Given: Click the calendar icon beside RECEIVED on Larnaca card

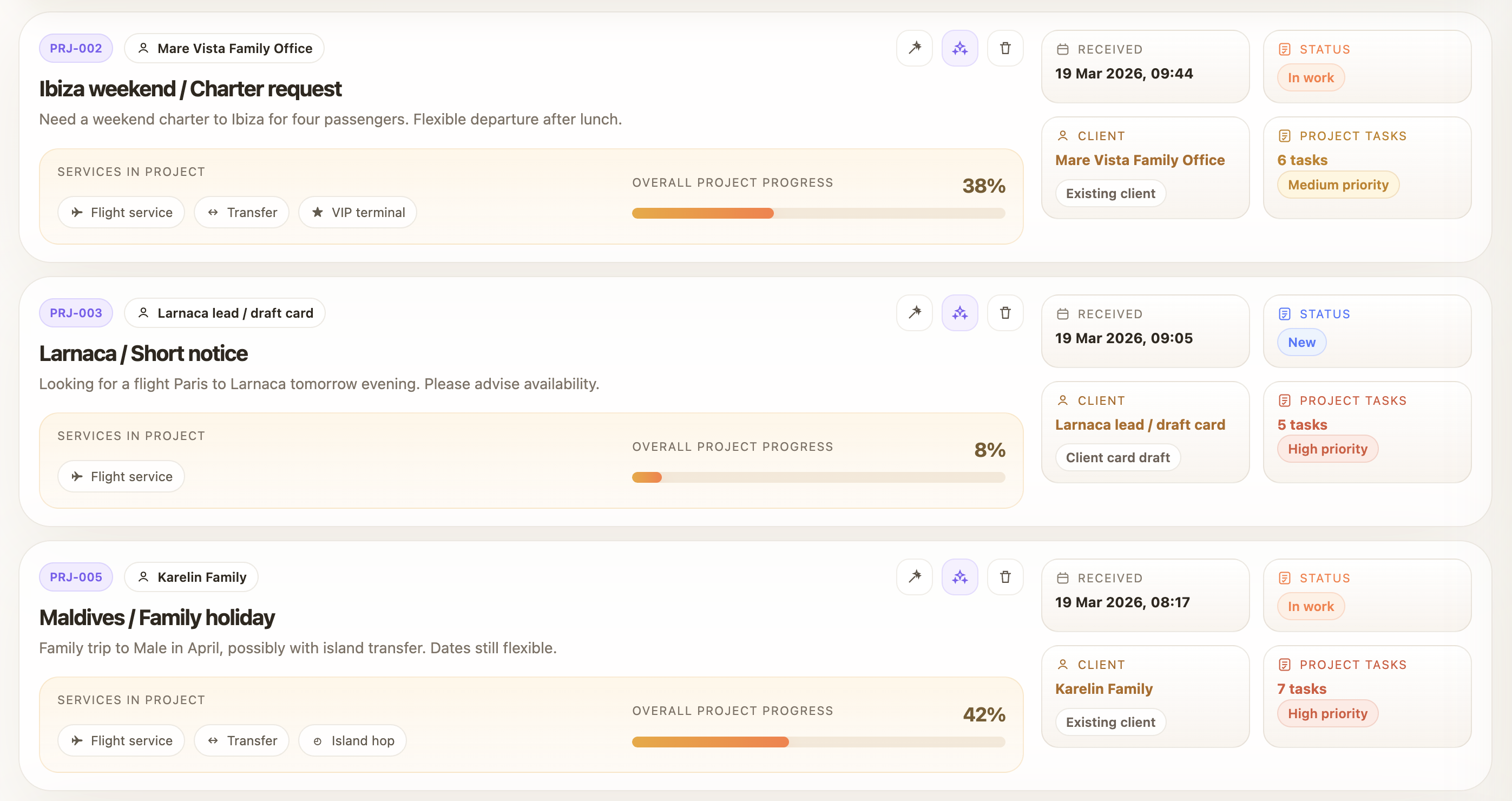Looking at the screenshot, I should click(x=1063, y=313).
